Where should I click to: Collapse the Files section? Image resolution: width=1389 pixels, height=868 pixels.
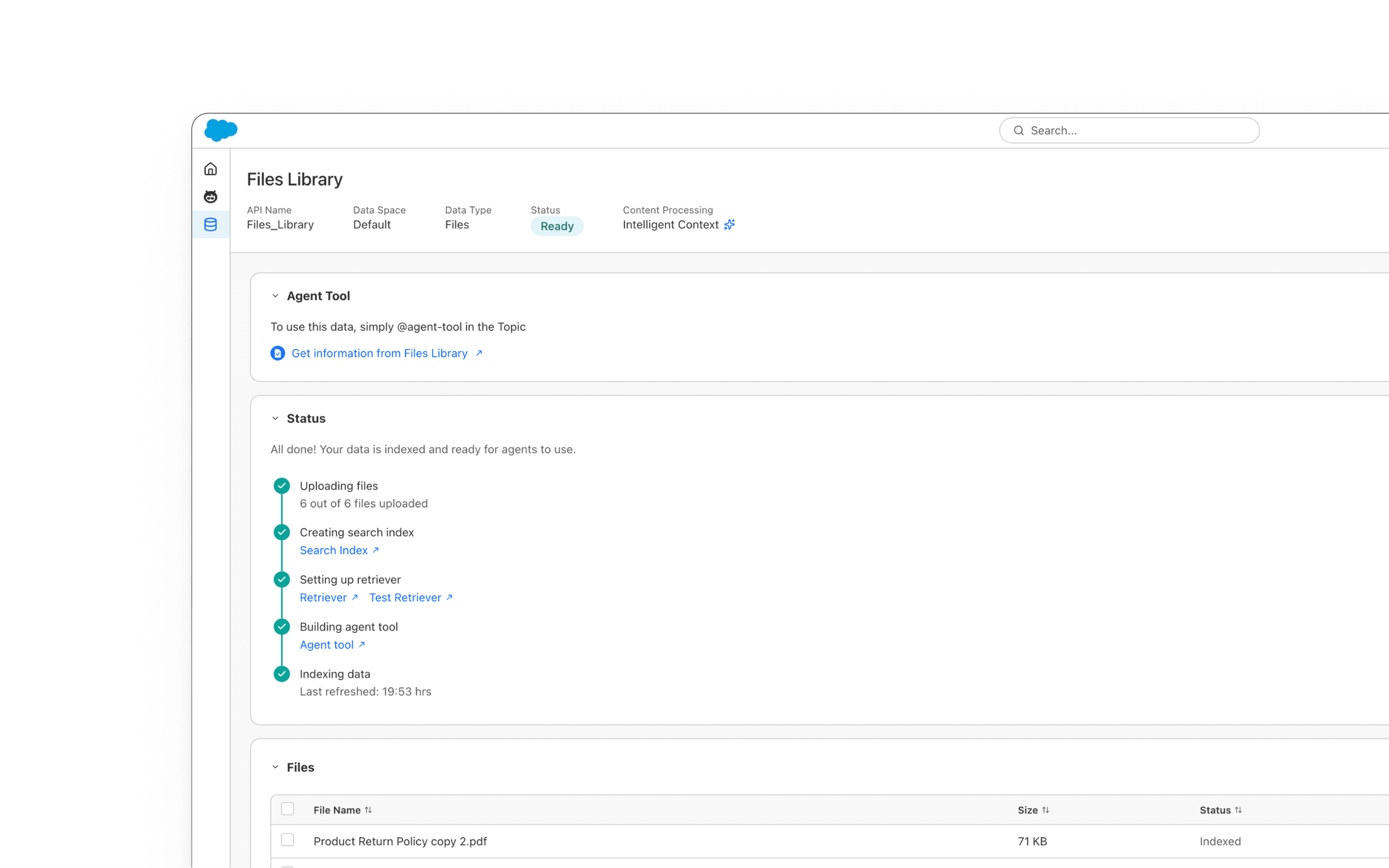point(275,767)
